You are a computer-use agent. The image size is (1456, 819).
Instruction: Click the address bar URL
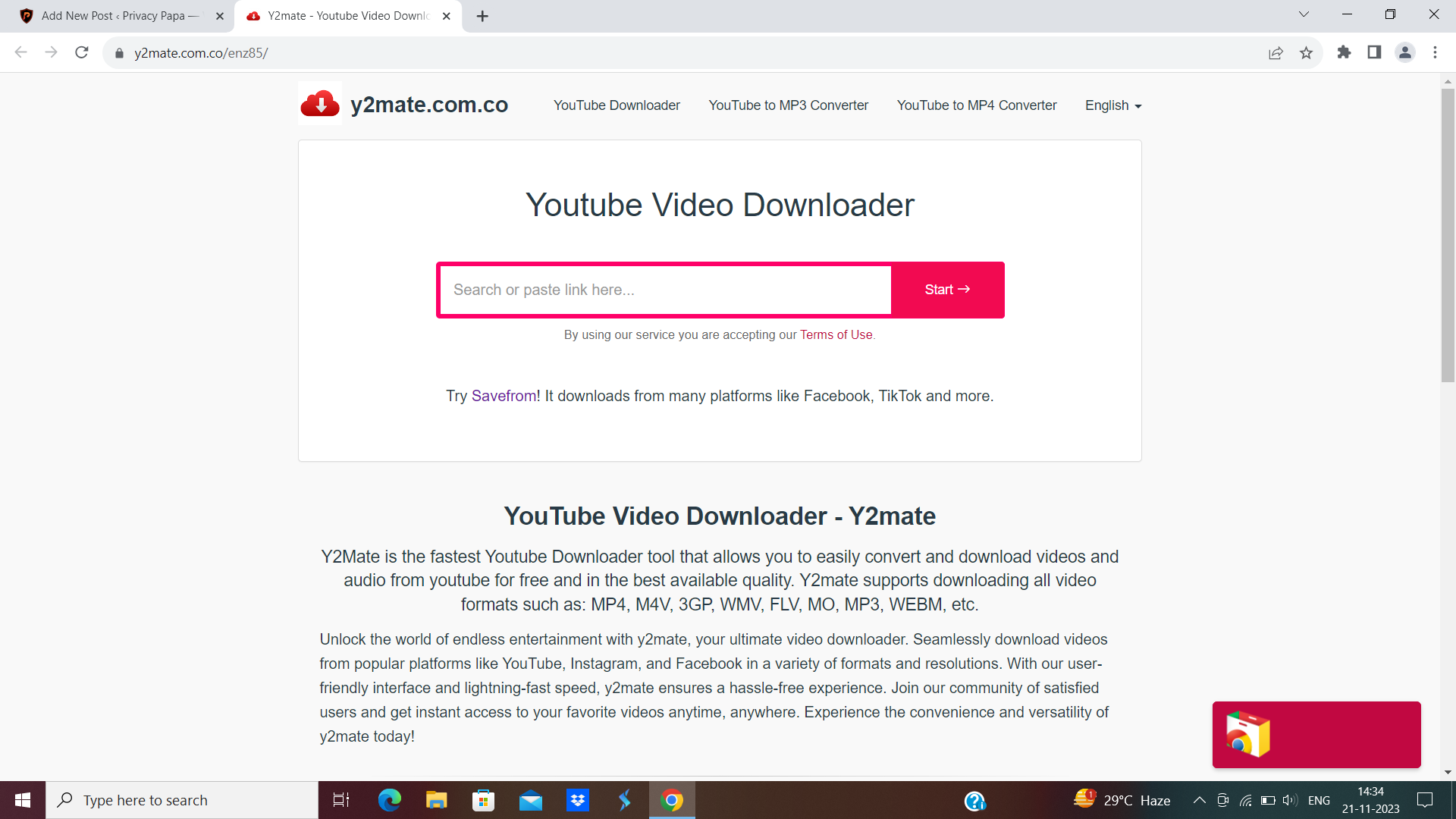pos(201,53)
